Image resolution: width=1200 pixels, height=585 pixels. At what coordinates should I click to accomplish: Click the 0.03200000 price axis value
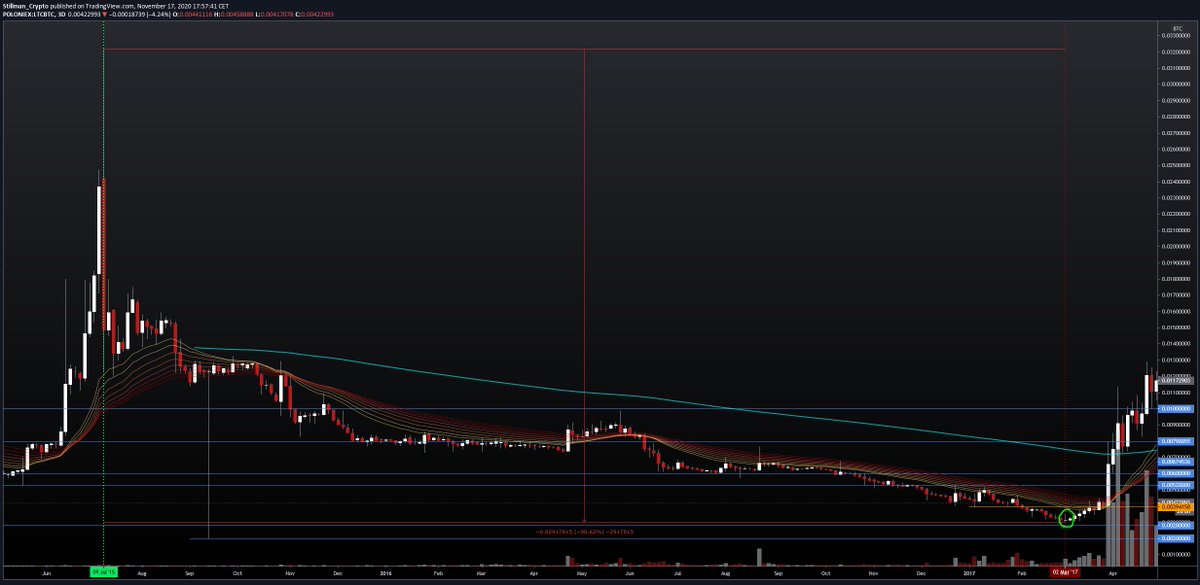pos(1176,52)
